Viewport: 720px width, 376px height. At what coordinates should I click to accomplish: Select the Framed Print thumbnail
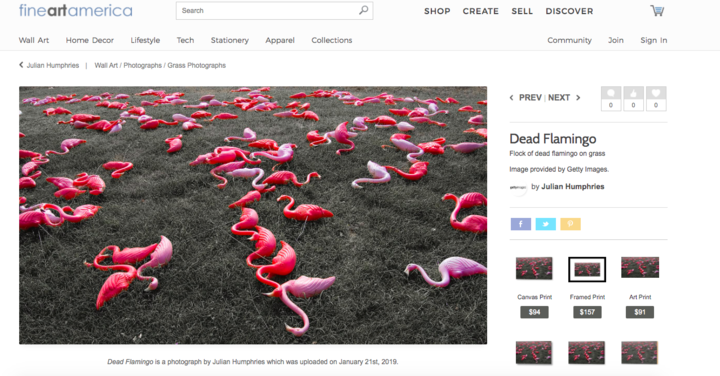point(587,269)
